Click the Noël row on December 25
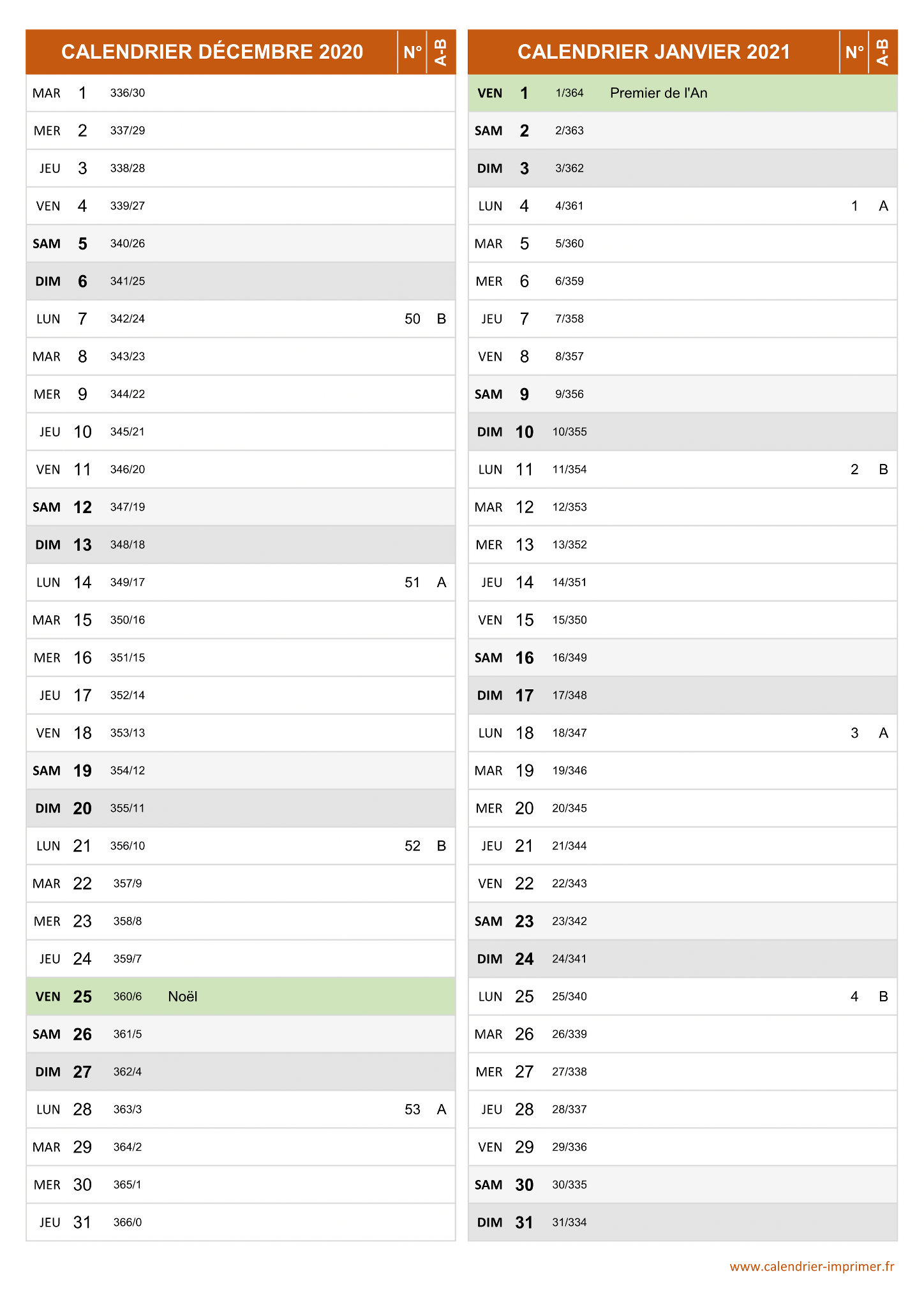 coord(241,997)
